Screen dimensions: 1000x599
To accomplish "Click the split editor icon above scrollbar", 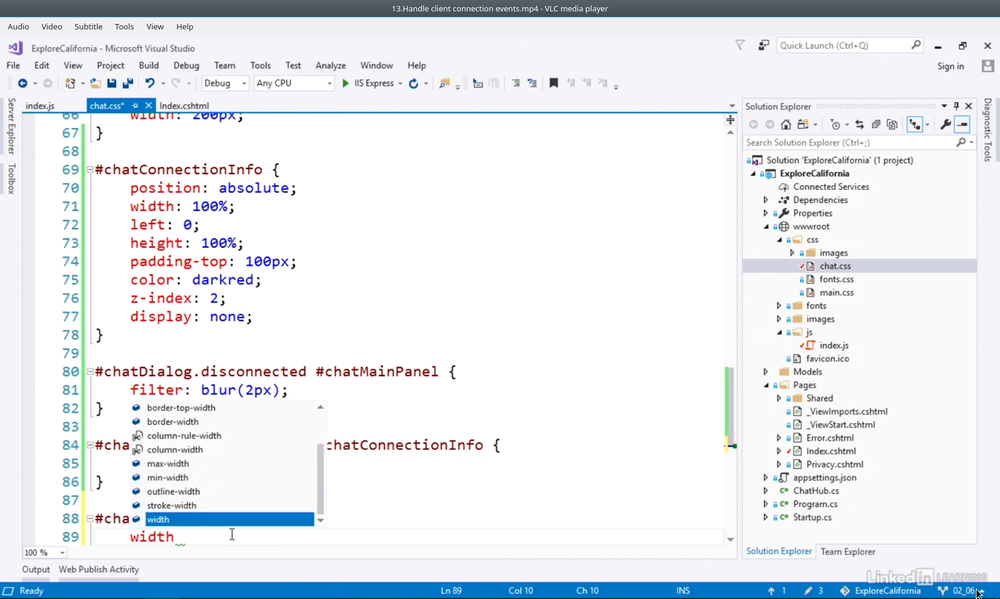I will point(730,120).
